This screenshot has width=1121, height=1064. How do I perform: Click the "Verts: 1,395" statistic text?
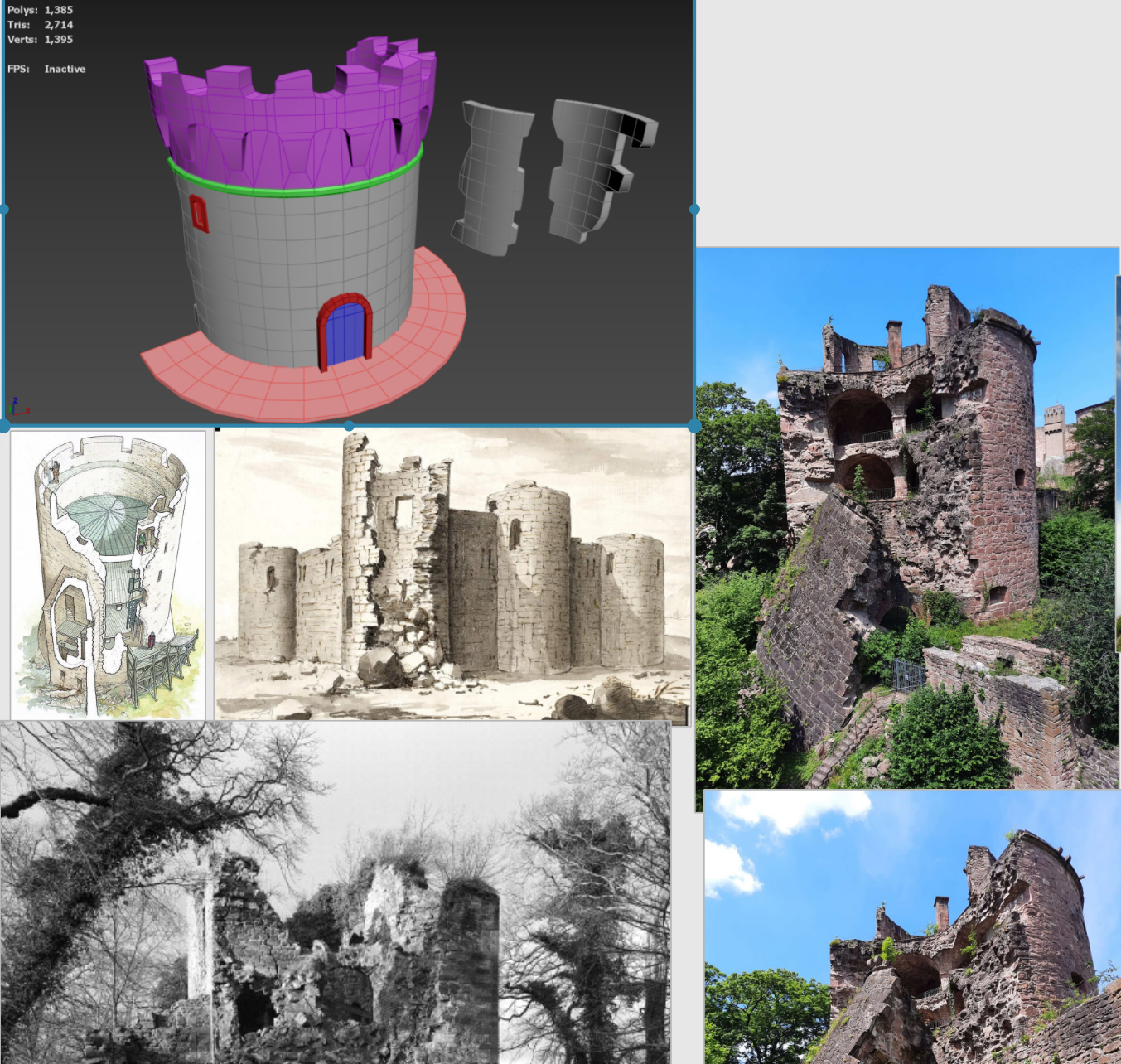point(40,39)
